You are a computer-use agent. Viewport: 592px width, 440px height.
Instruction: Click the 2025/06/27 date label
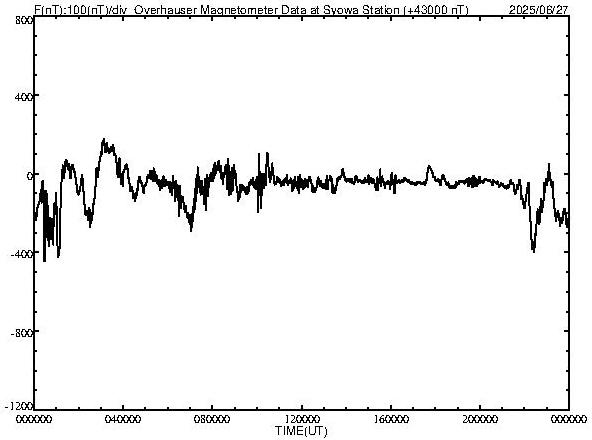[x=538, y=10]
